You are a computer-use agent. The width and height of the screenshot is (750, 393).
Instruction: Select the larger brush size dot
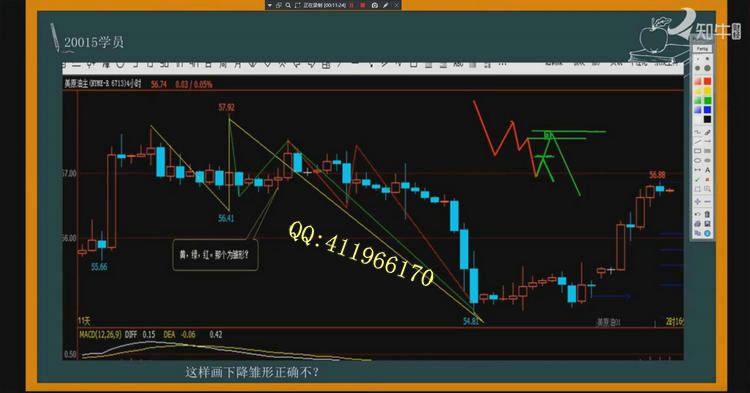click(x=707, y=67)
